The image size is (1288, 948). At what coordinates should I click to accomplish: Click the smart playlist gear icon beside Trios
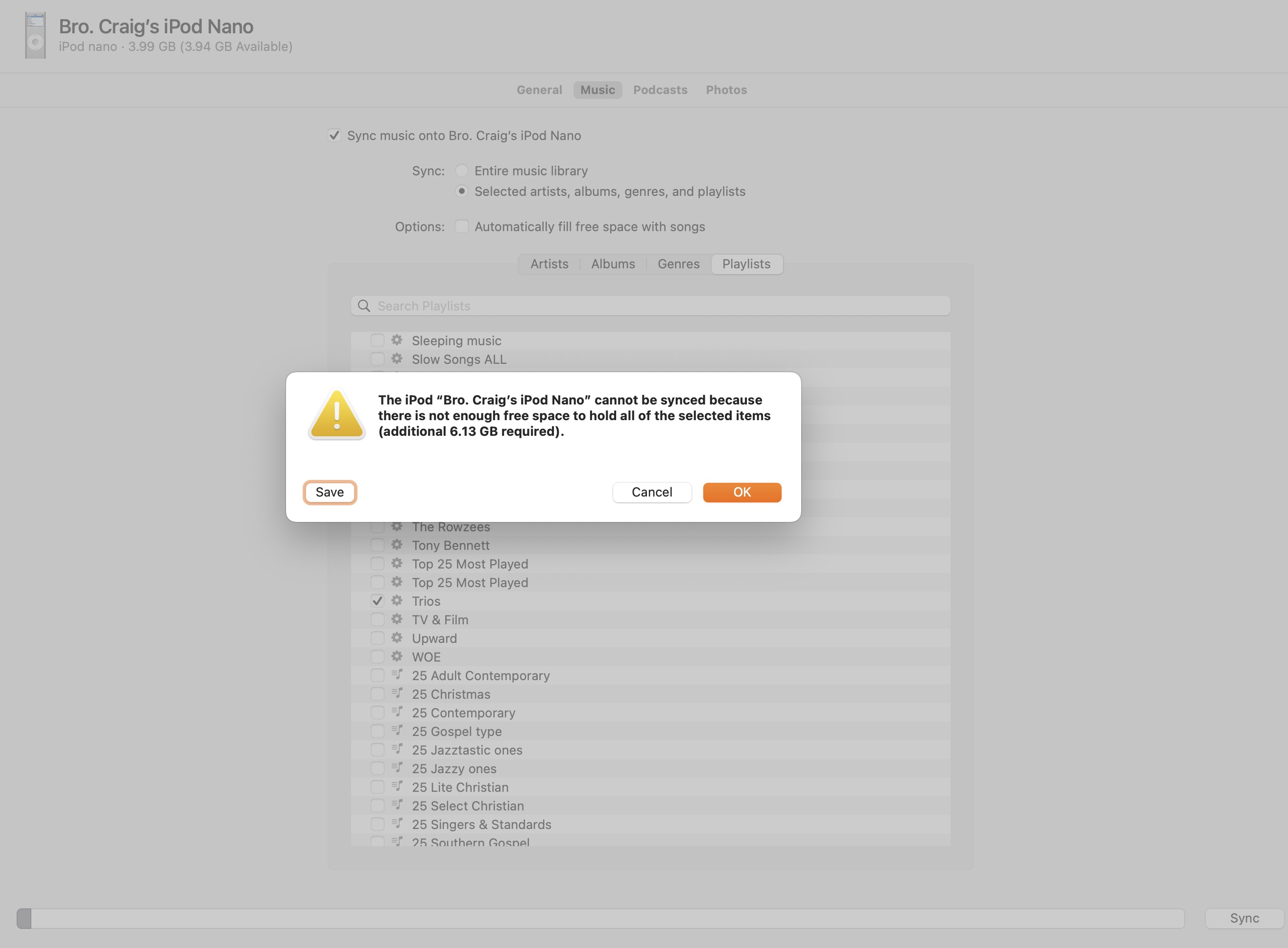pyautogui.click(x=397, y=601)
